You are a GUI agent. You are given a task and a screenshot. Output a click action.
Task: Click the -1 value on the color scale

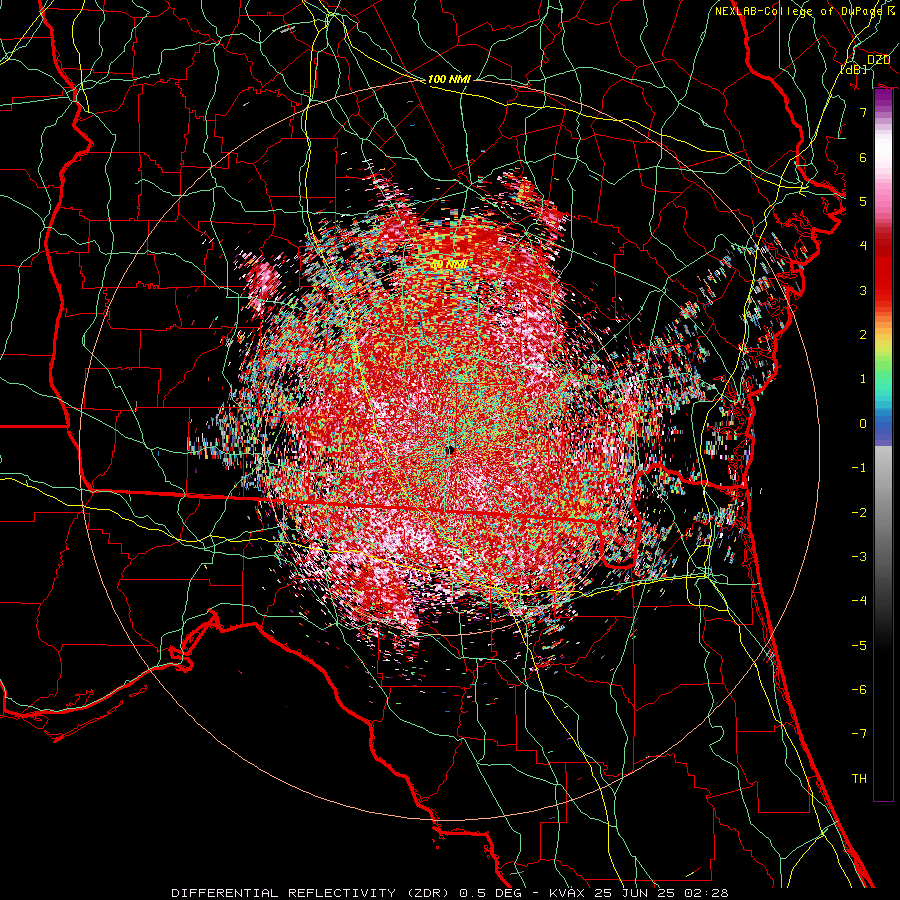click(x=859, y=468)
